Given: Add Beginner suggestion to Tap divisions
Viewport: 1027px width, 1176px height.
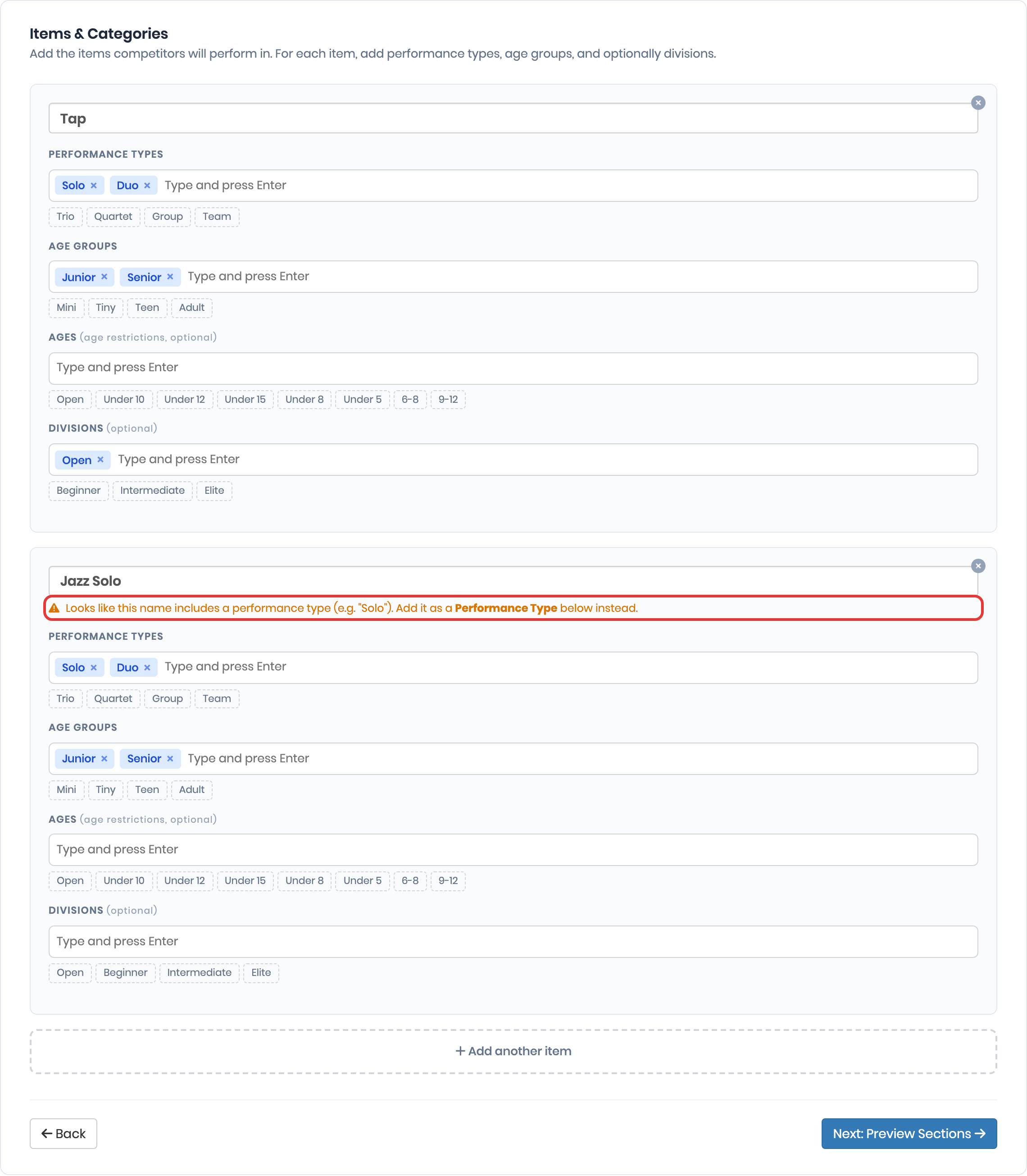Looking at the screenshot, I should pos(78,491).
